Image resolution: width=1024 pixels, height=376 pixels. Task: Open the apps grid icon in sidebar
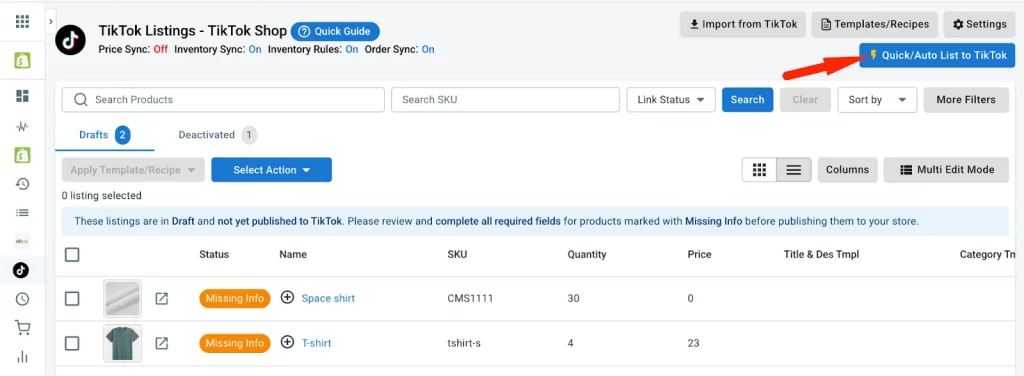pyautogui.click(x=22, y=22)
